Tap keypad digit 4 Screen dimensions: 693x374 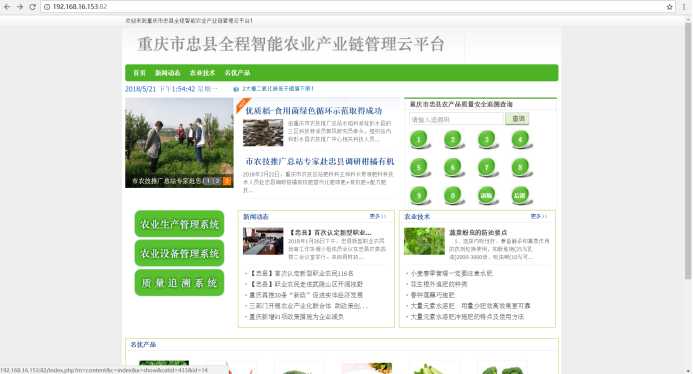tap(520, 140)
